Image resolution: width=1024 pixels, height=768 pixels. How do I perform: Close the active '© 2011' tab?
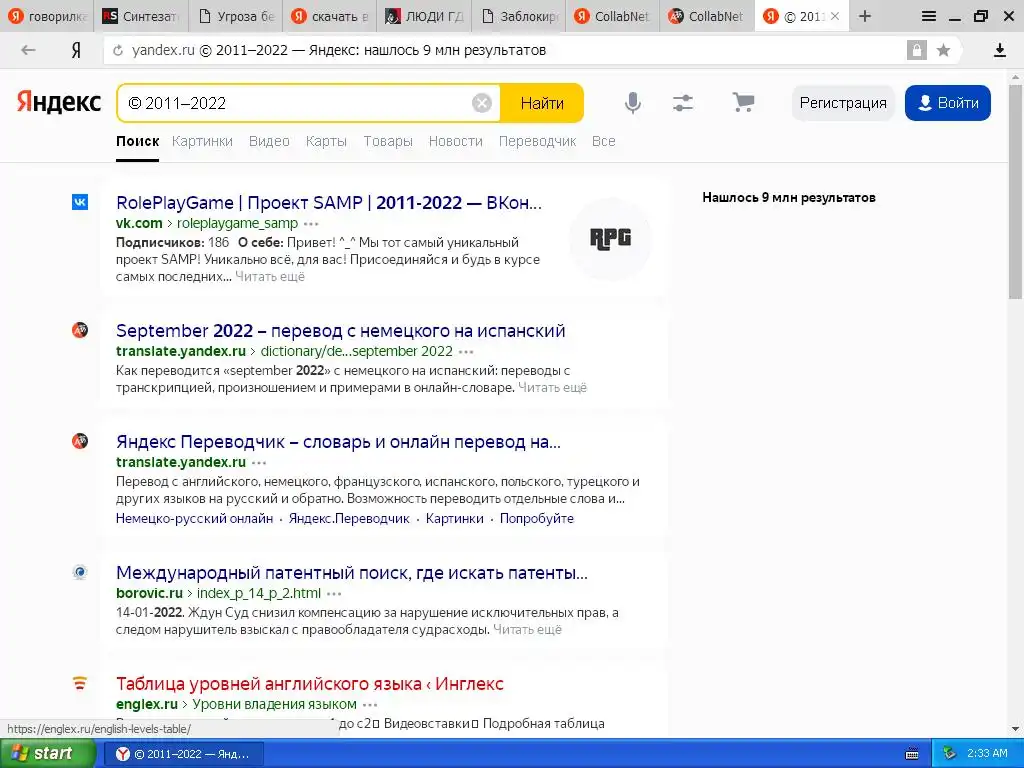835,16
